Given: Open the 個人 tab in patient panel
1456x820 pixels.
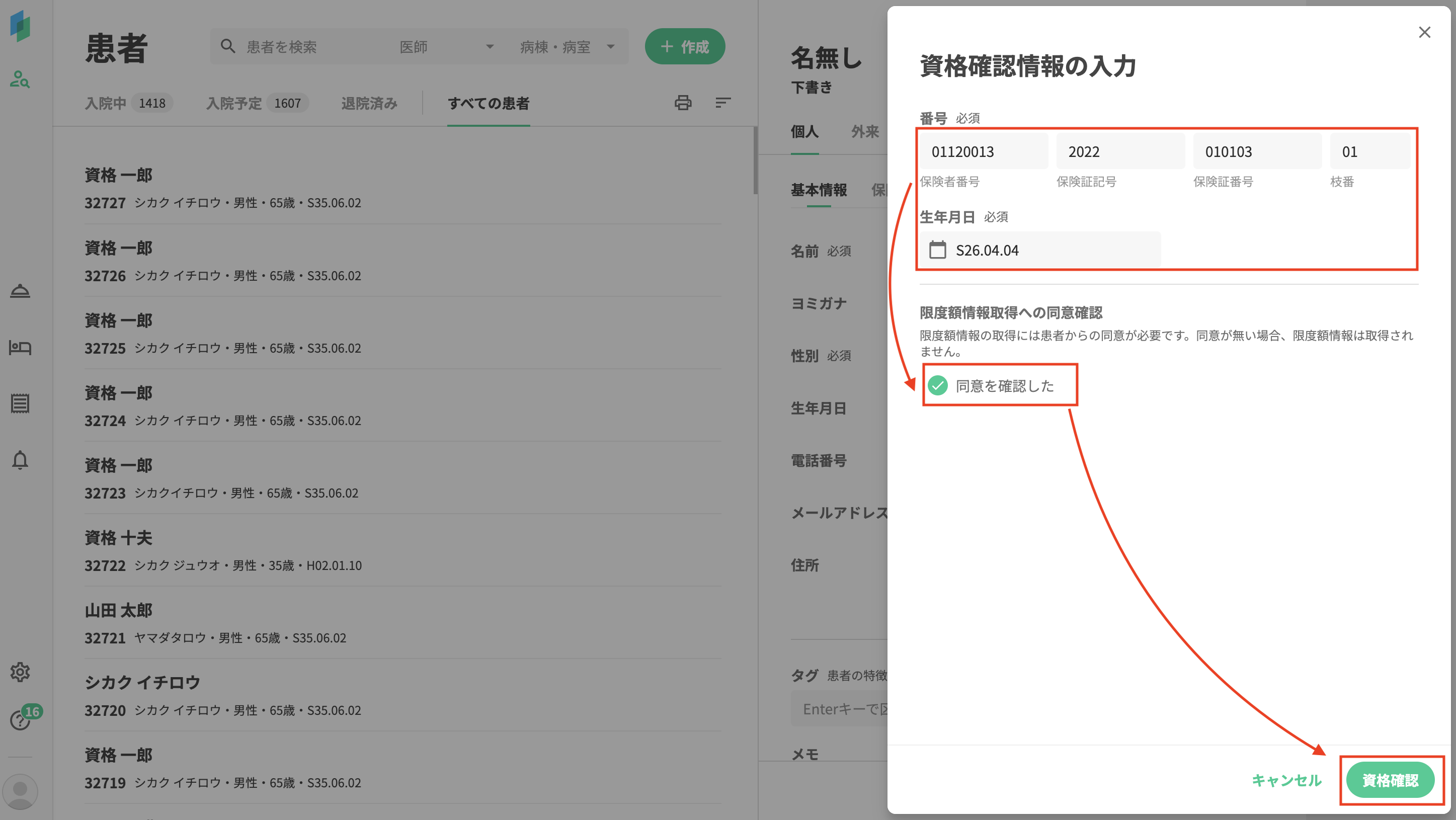Looking at the screenshot, I should coord(804,132).
